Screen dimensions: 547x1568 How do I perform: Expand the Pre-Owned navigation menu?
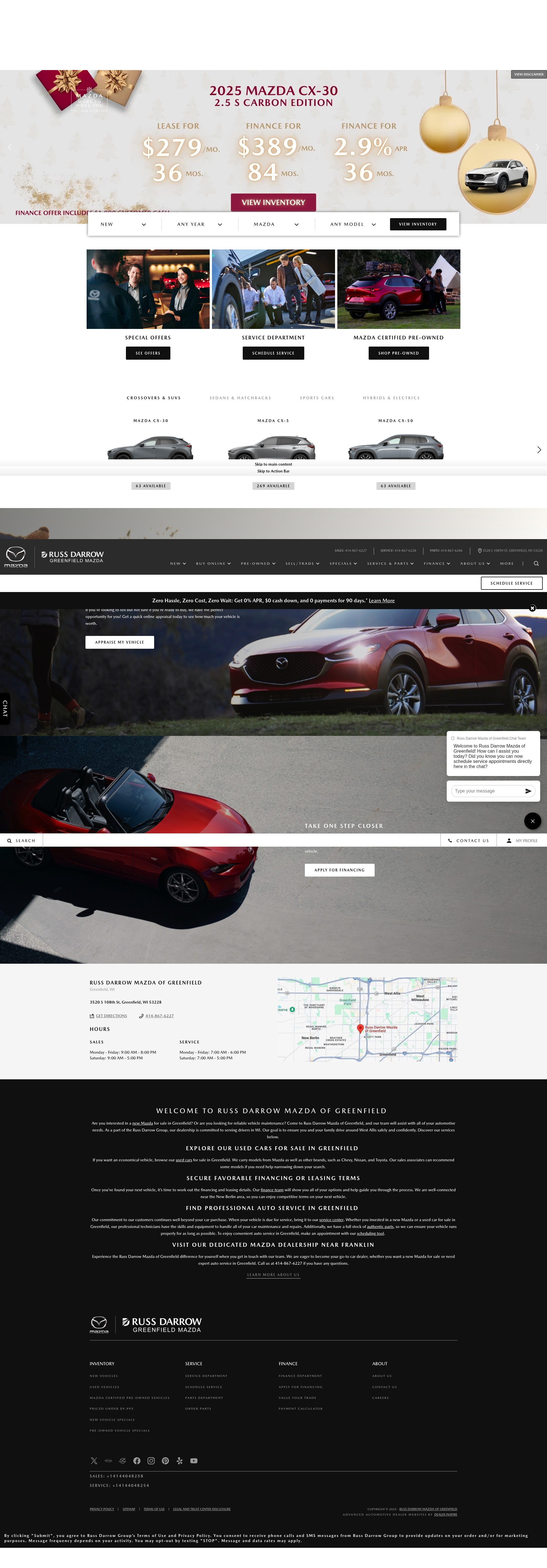[258, 564]
